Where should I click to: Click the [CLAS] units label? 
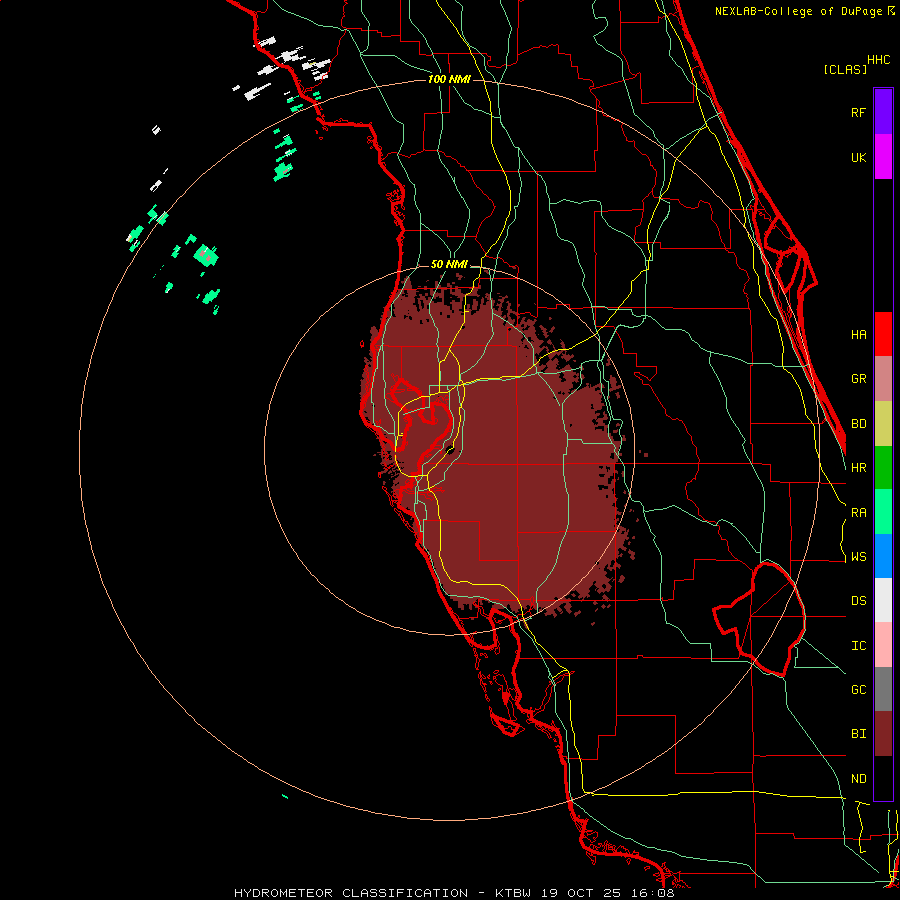pyautogui.click(x=845, y=69)
